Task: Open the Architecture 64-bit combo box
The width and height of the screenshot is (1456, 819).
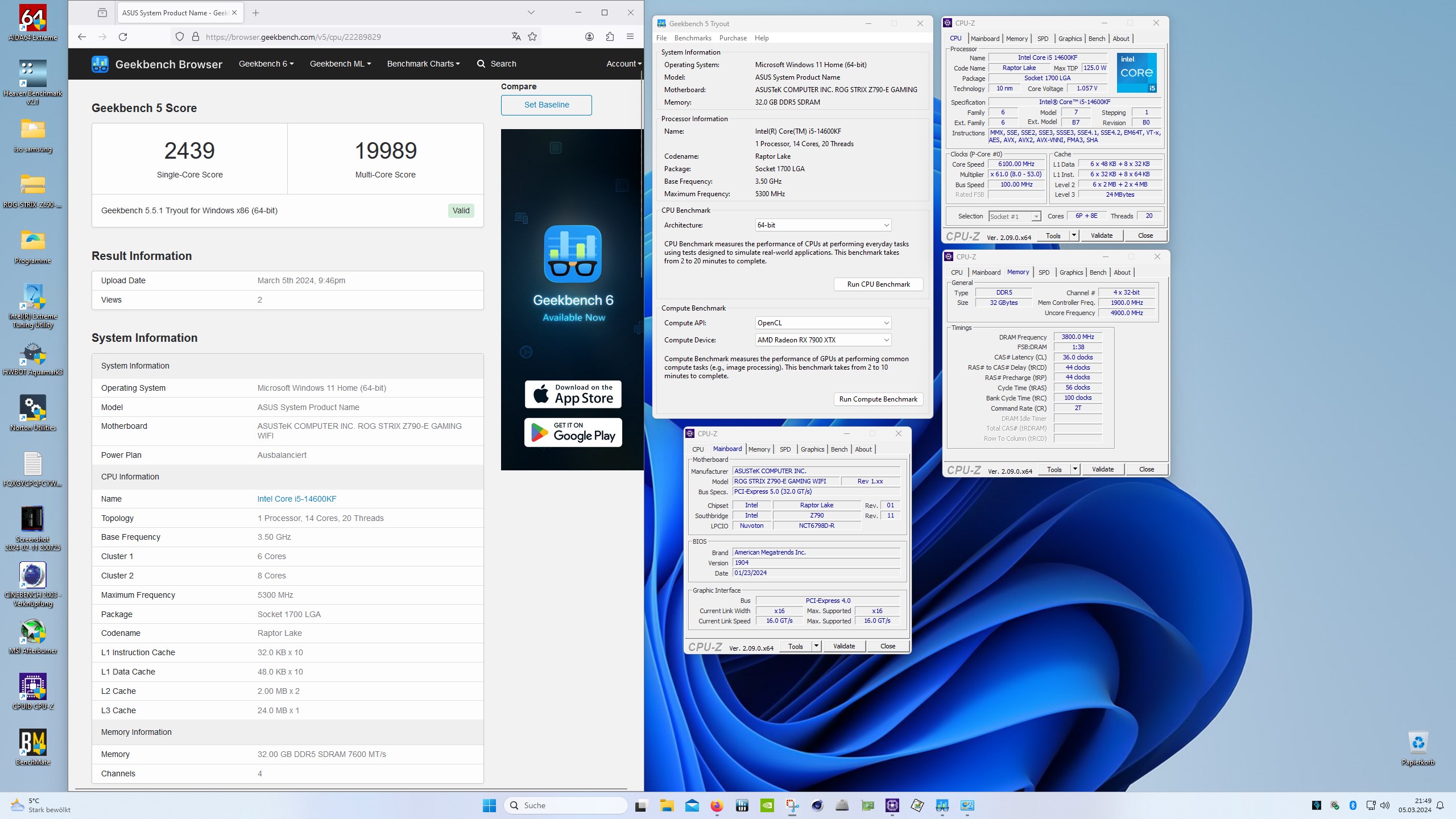Action: 823,225
